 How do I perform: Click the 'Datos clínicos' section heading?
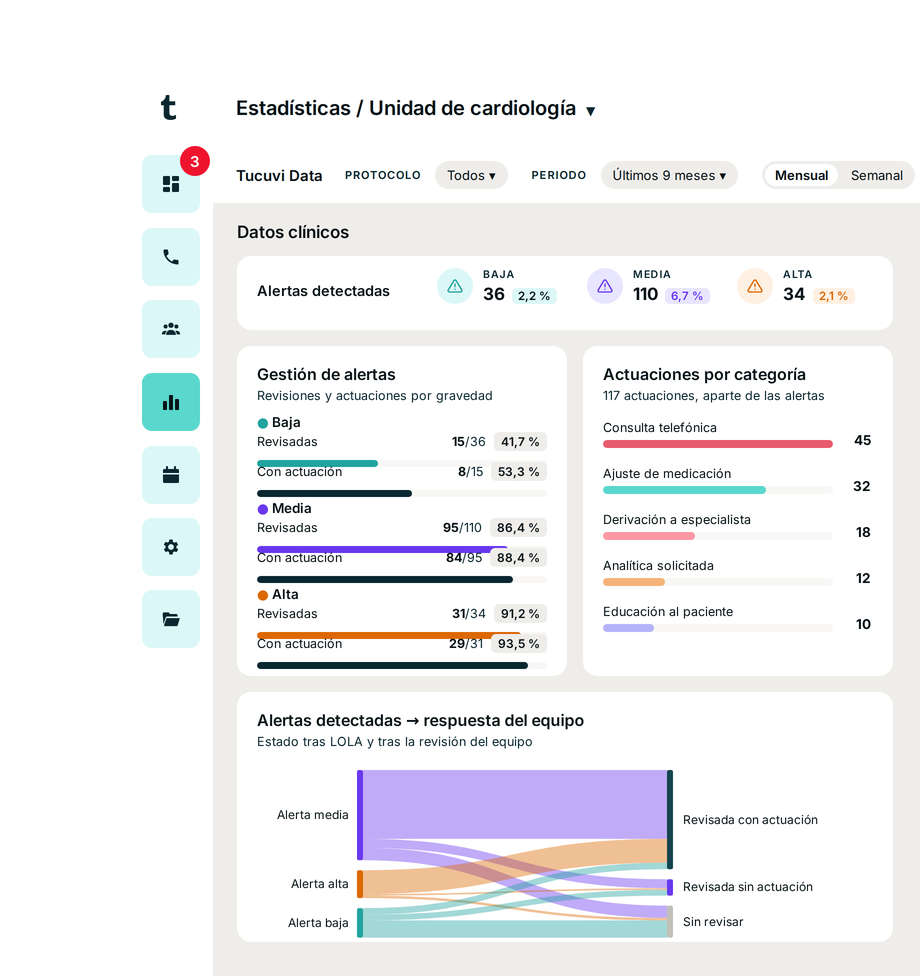(x=293, y=232)
